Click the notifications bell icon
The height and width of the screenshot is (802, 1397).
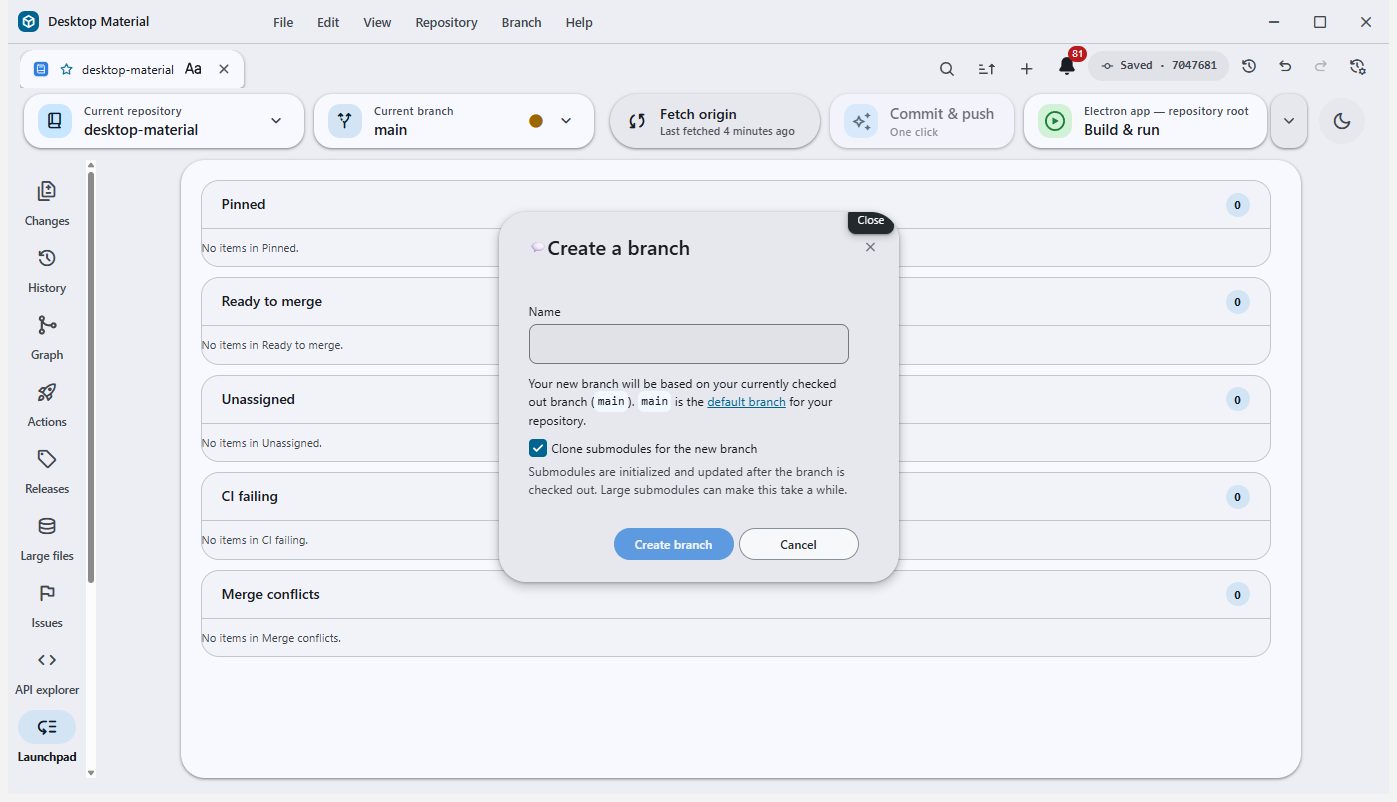1067,67
